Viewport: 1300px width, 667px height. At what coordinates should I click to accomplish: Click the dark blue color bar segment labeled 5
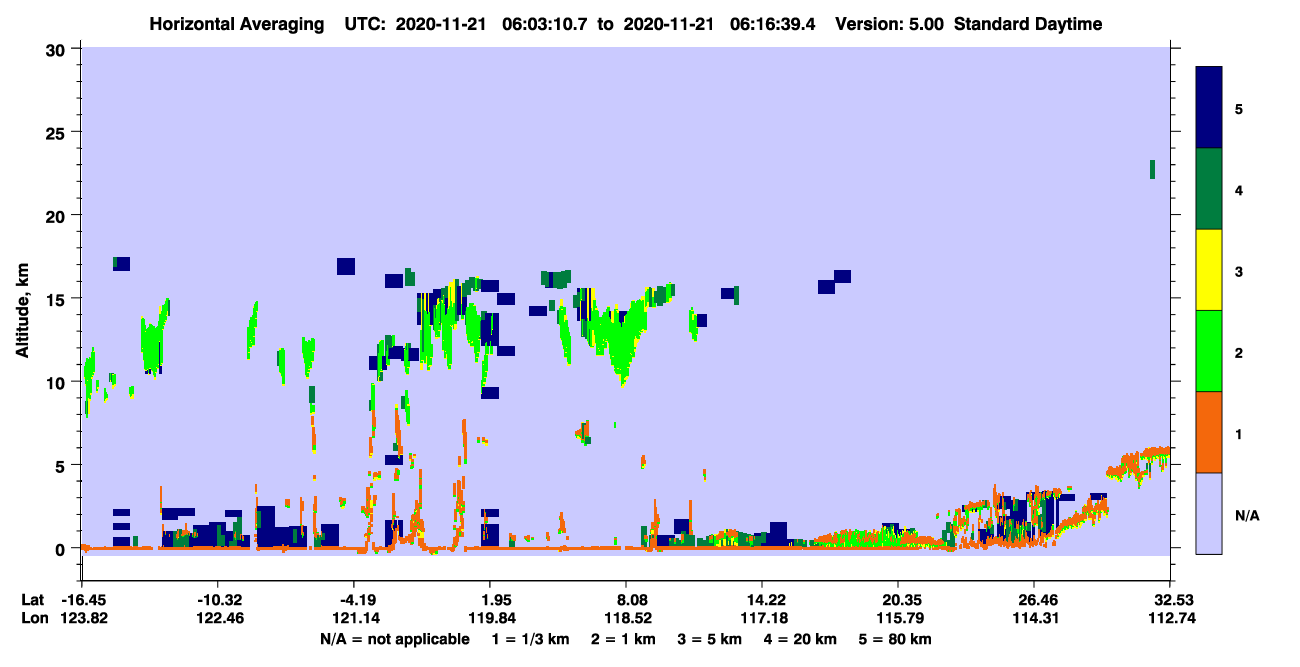pyautogui.click(x=1209, y=107)
